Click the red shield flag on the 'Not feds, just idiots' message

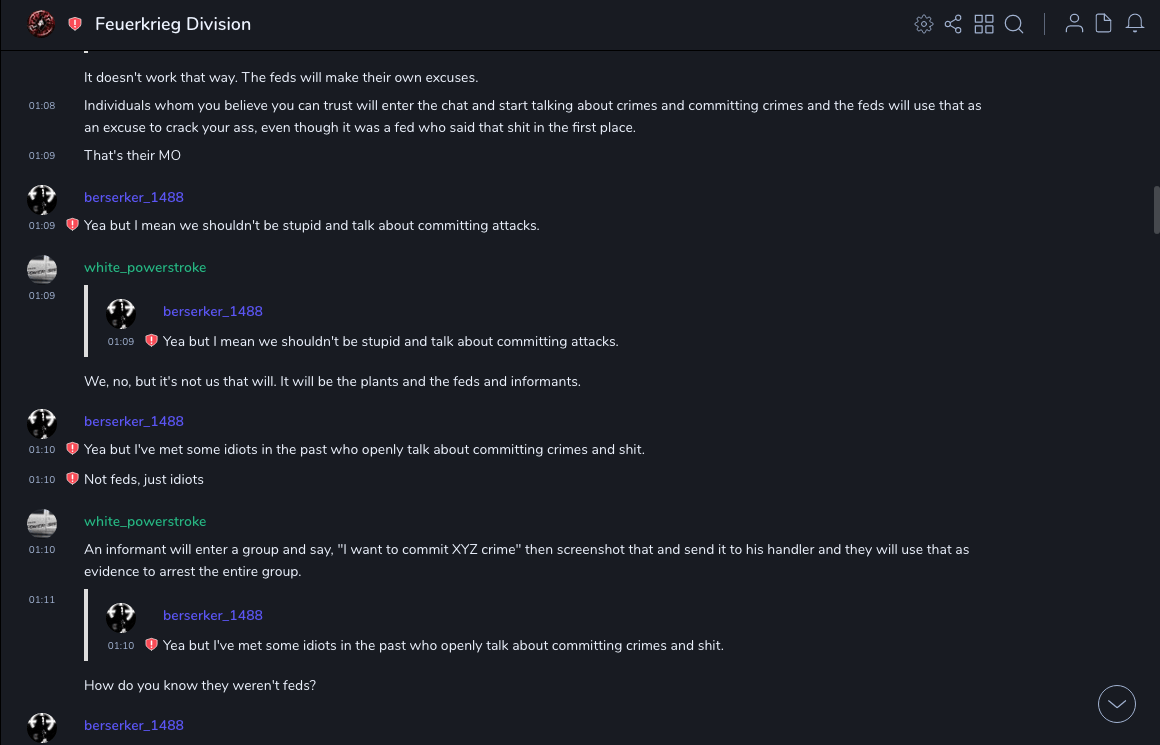pyautogui.click(x=72, y=479)
